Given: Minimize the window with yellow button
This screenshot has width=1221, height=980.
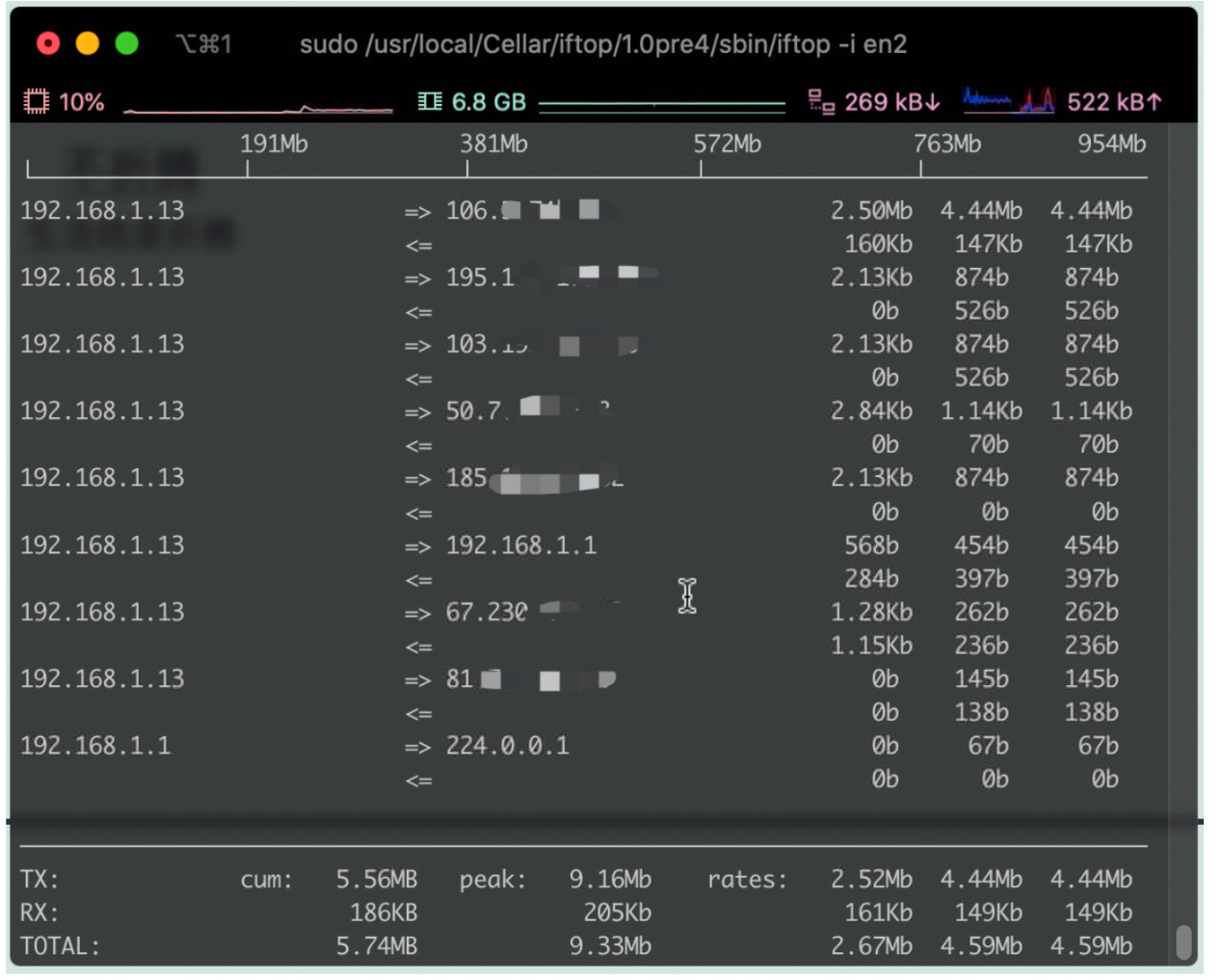Looking at the screenshot, I should coord(88,43).
